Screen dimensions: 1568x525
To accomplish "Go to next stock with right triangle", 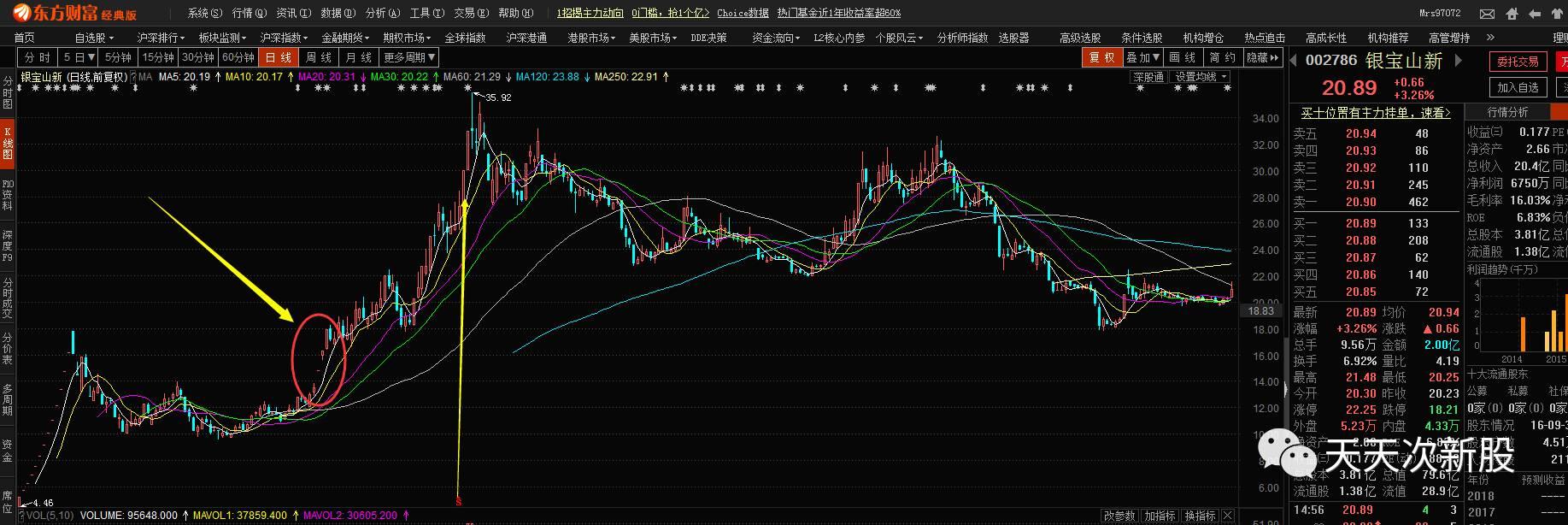I will (x=1459, y=60).
